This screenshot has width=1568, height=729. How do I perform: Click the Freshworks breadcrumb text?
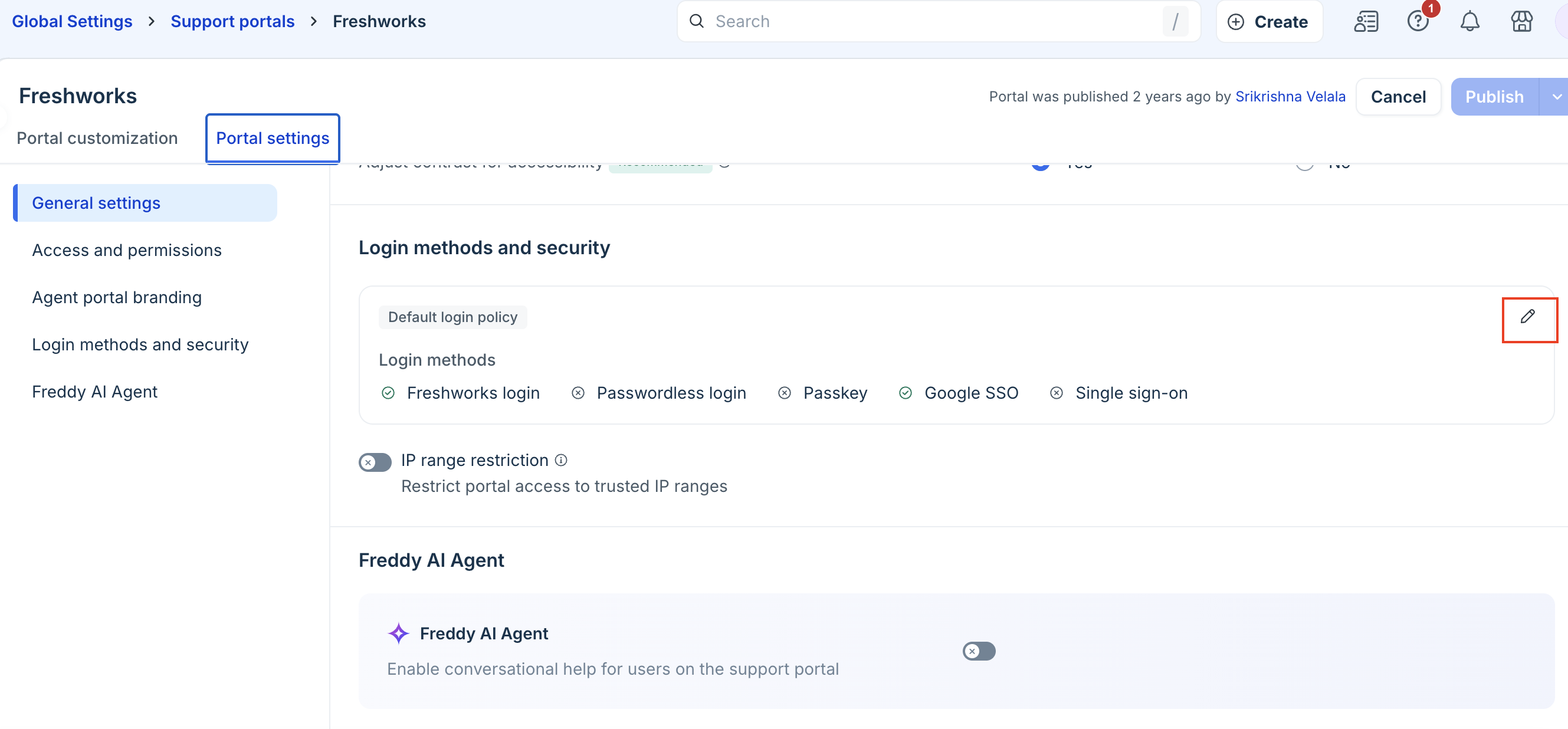(379, 21)
